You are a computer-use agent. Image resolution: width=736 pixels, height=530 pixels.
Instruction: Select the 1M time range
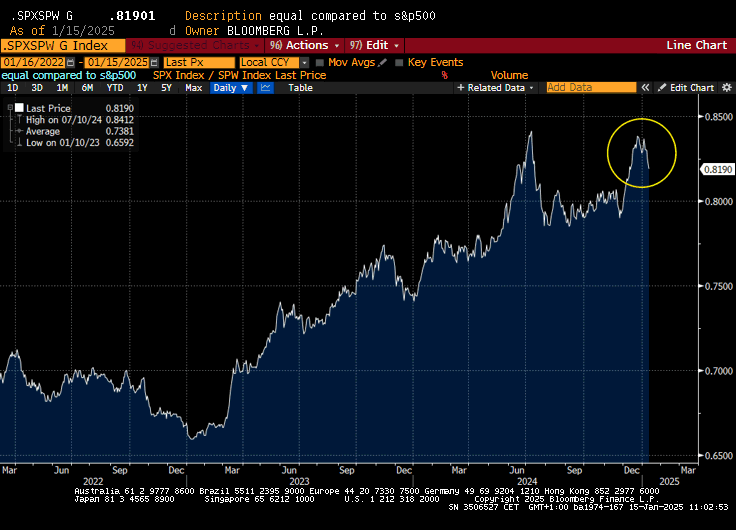[x=62, y=88]
